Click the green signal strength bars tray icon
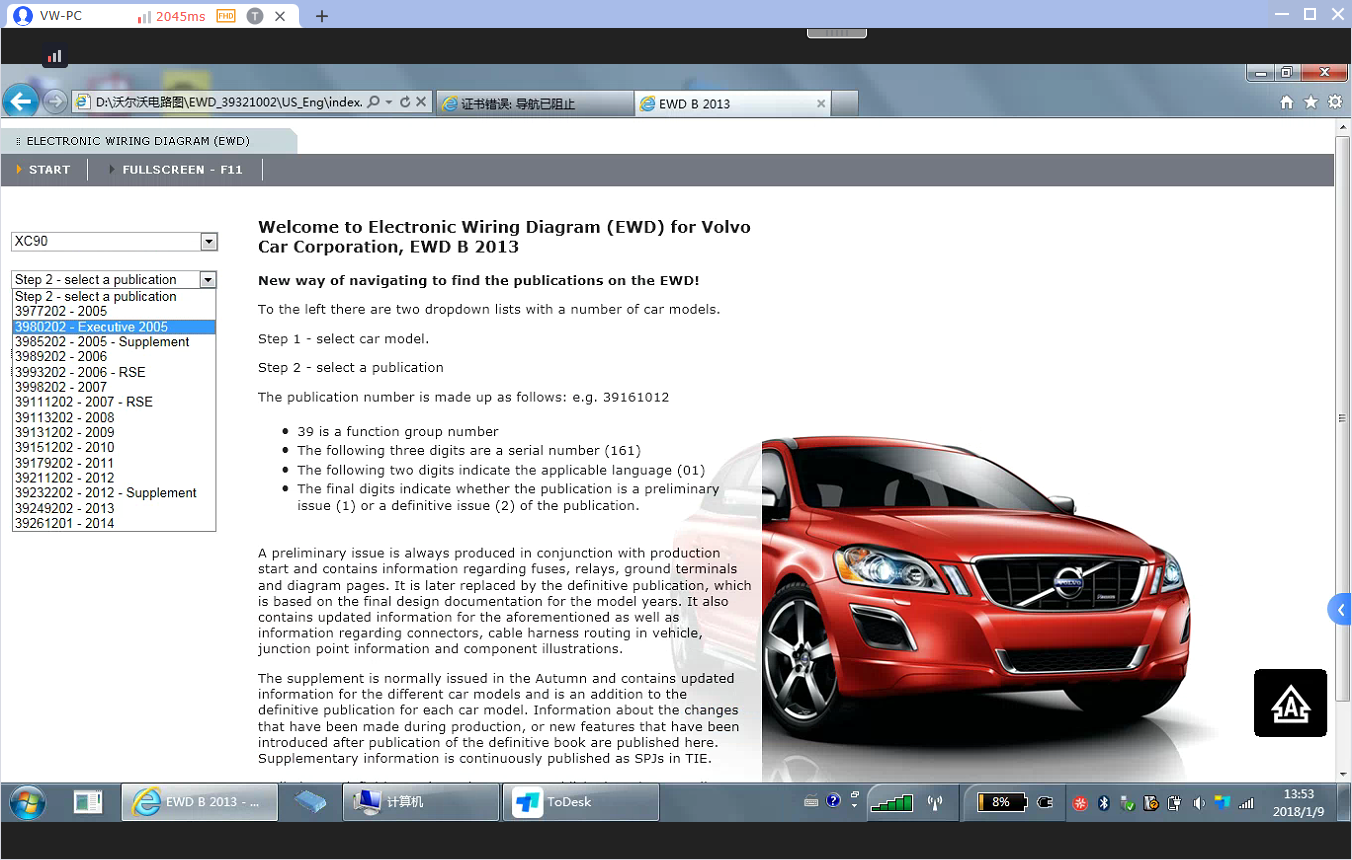Image resolution: width=1352 pixels, height=860 pixels. [x=890, y=802]
